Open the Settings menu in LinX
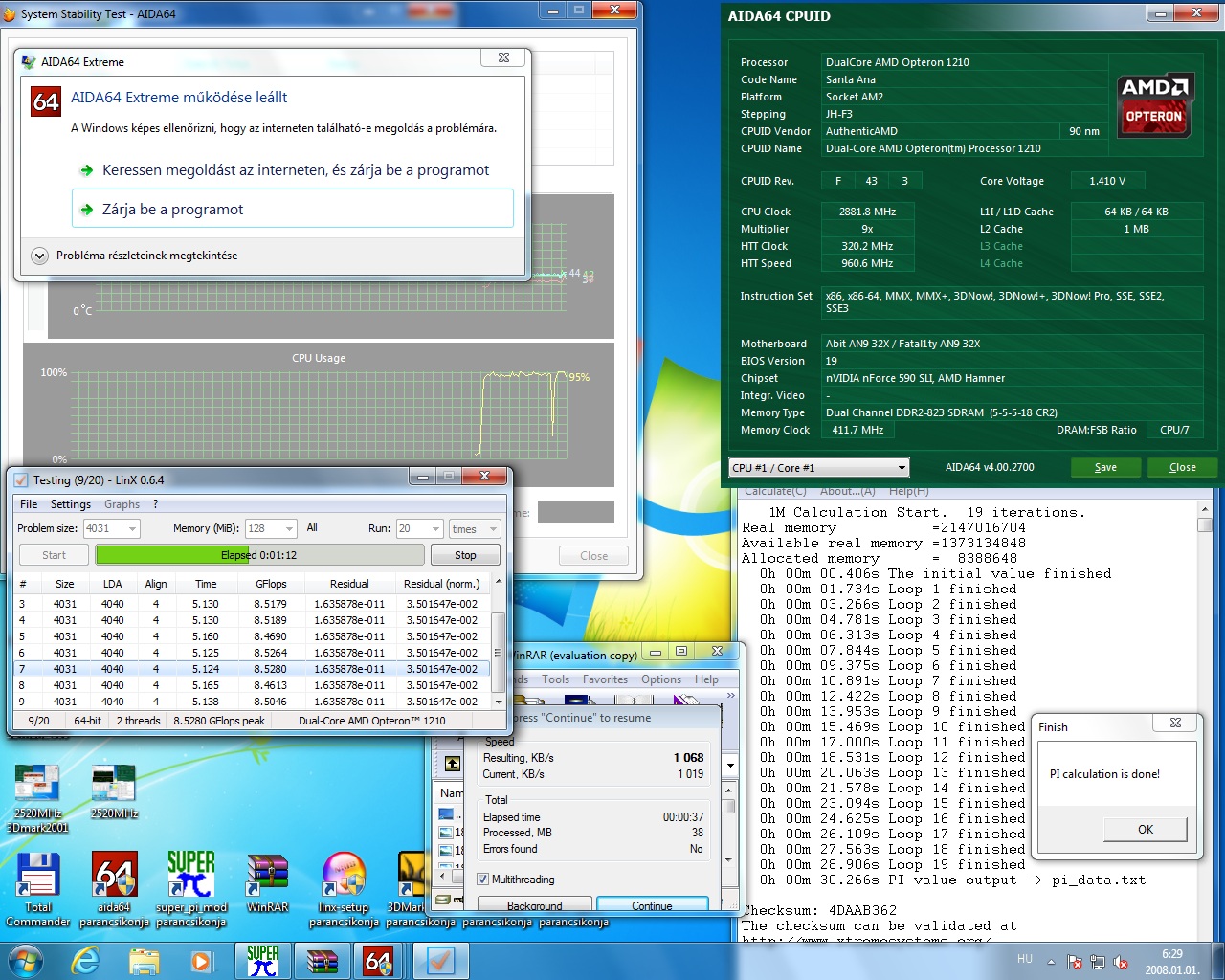Viewport: 1225px width, 980px height. (71, 503)
